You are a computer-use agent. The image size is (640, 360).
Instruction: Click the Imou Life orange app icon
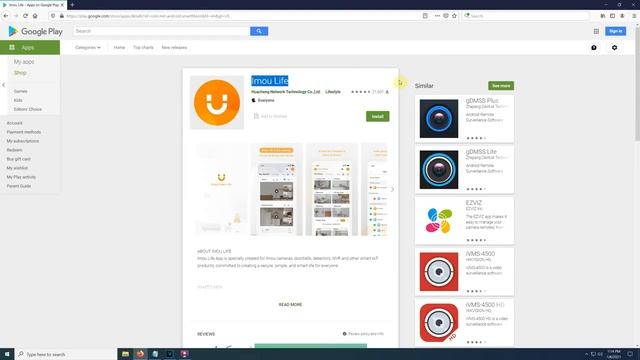pyautogui.click(x=217, y=102)
